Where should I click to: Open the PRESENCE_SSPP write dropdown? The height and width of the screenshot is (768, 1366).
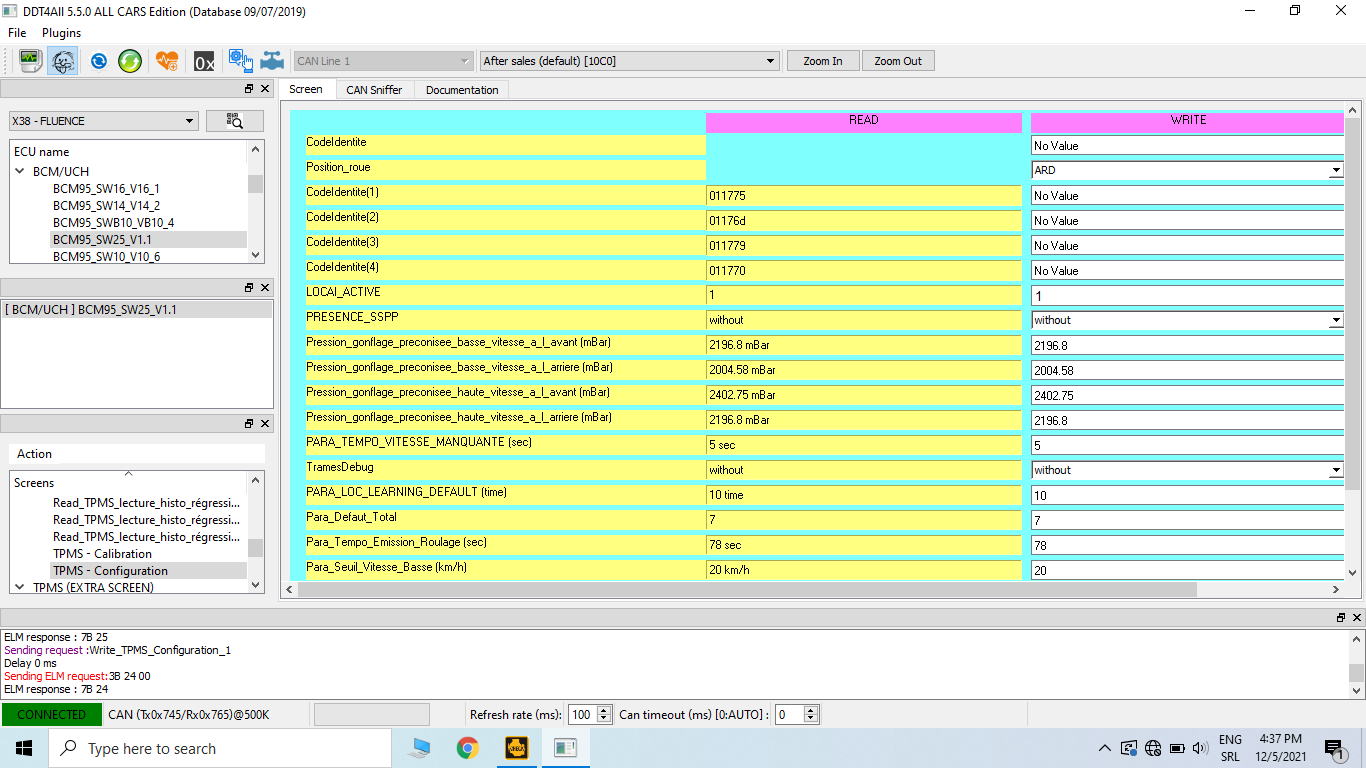pyautogui.click(x=1336, y=321)
